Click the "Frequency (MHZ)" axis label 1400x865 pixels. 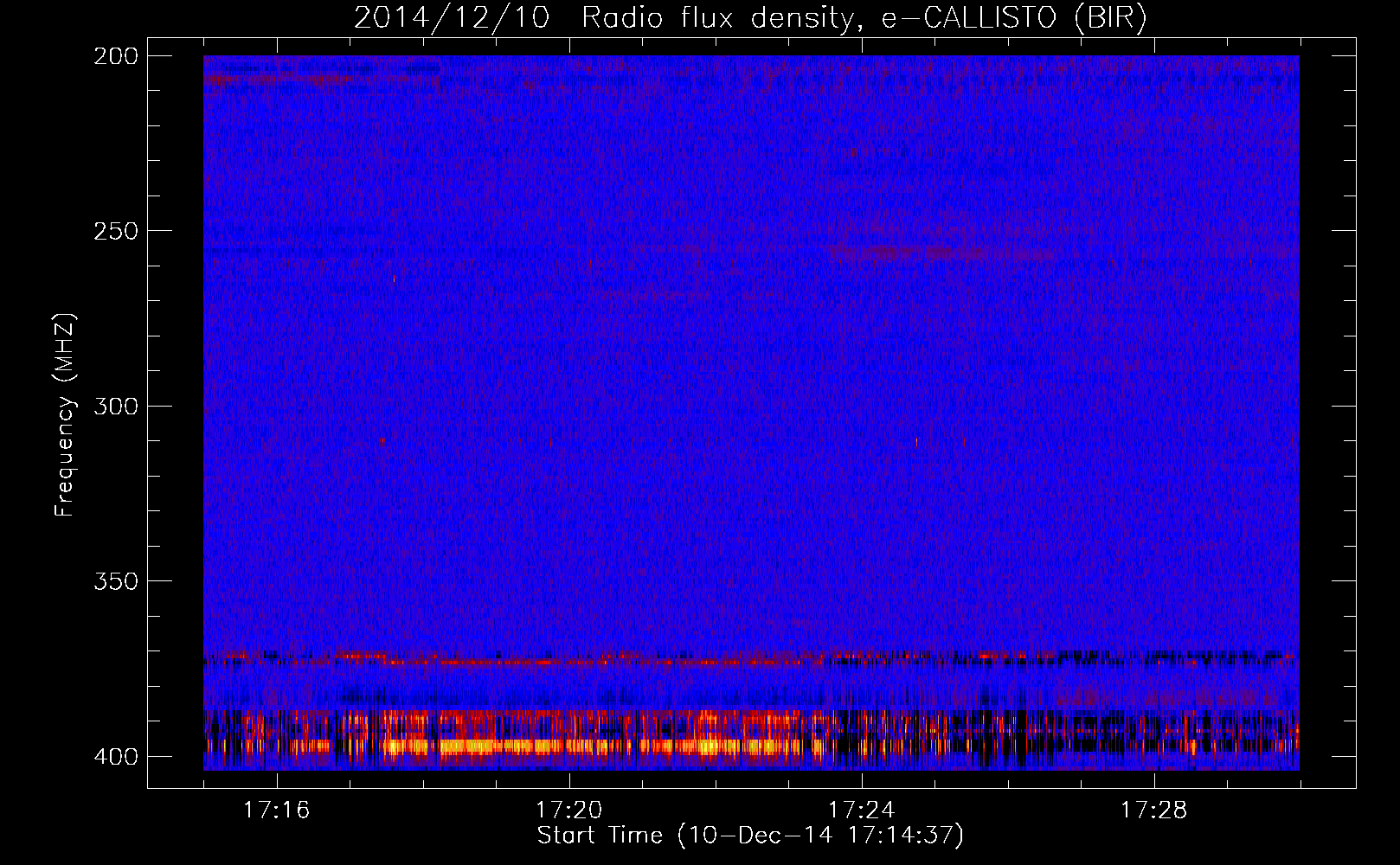(x=65, y=415)
